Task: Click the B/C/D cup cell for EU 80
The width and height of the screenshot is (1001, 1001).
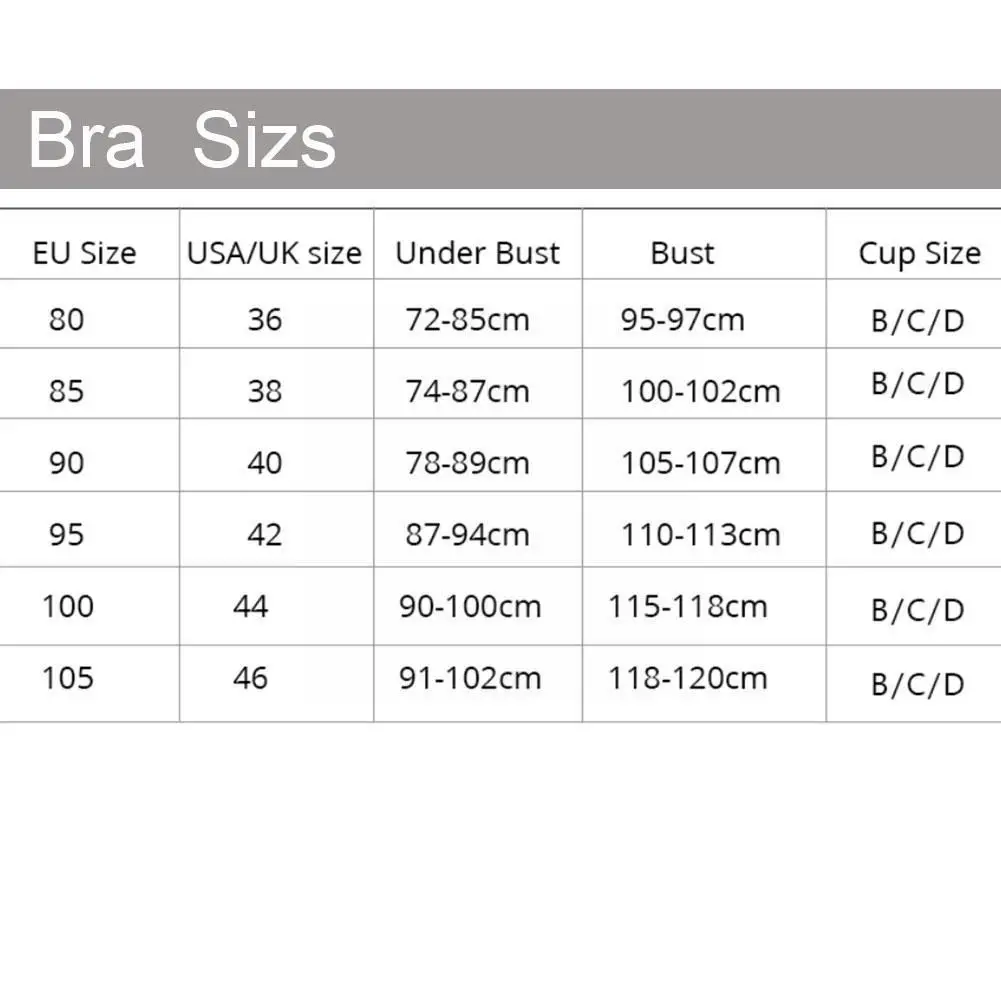Action: coord(917,322)
